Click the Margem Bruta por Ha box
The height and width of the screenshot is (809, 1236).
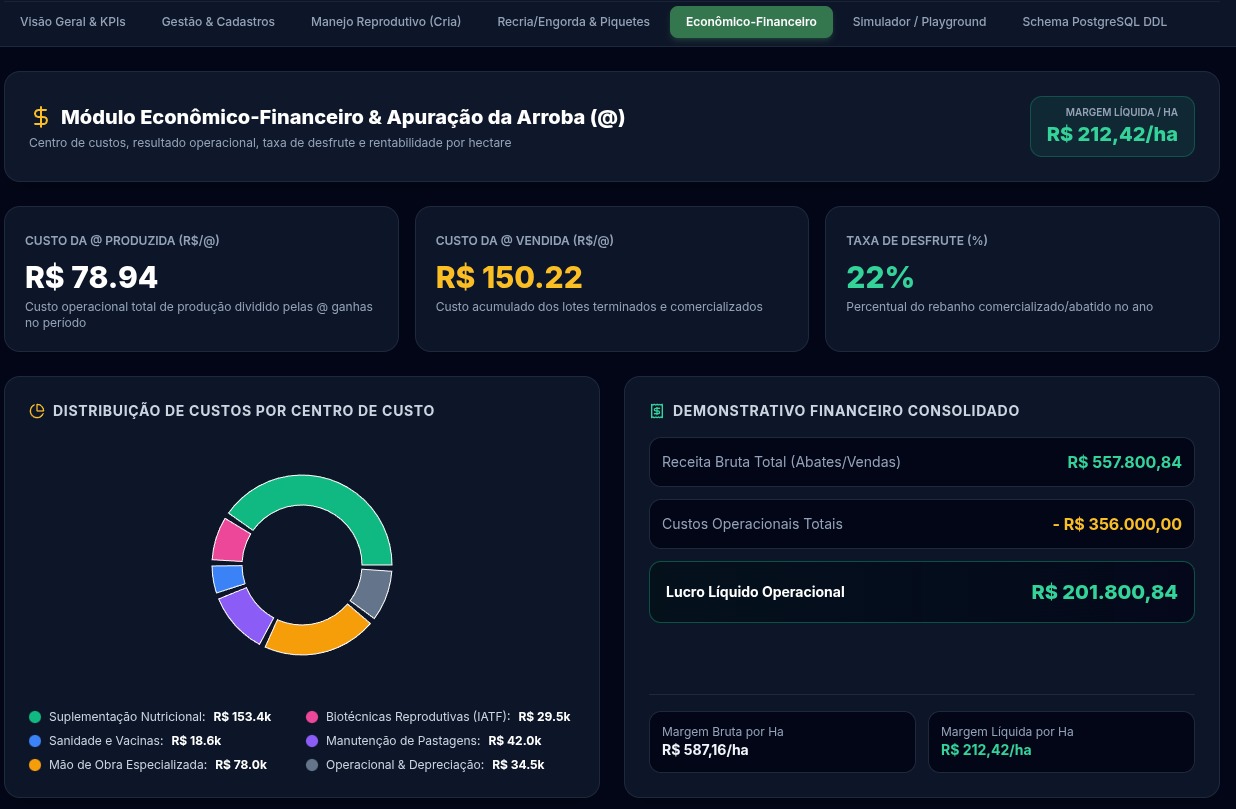click(782, 742)
